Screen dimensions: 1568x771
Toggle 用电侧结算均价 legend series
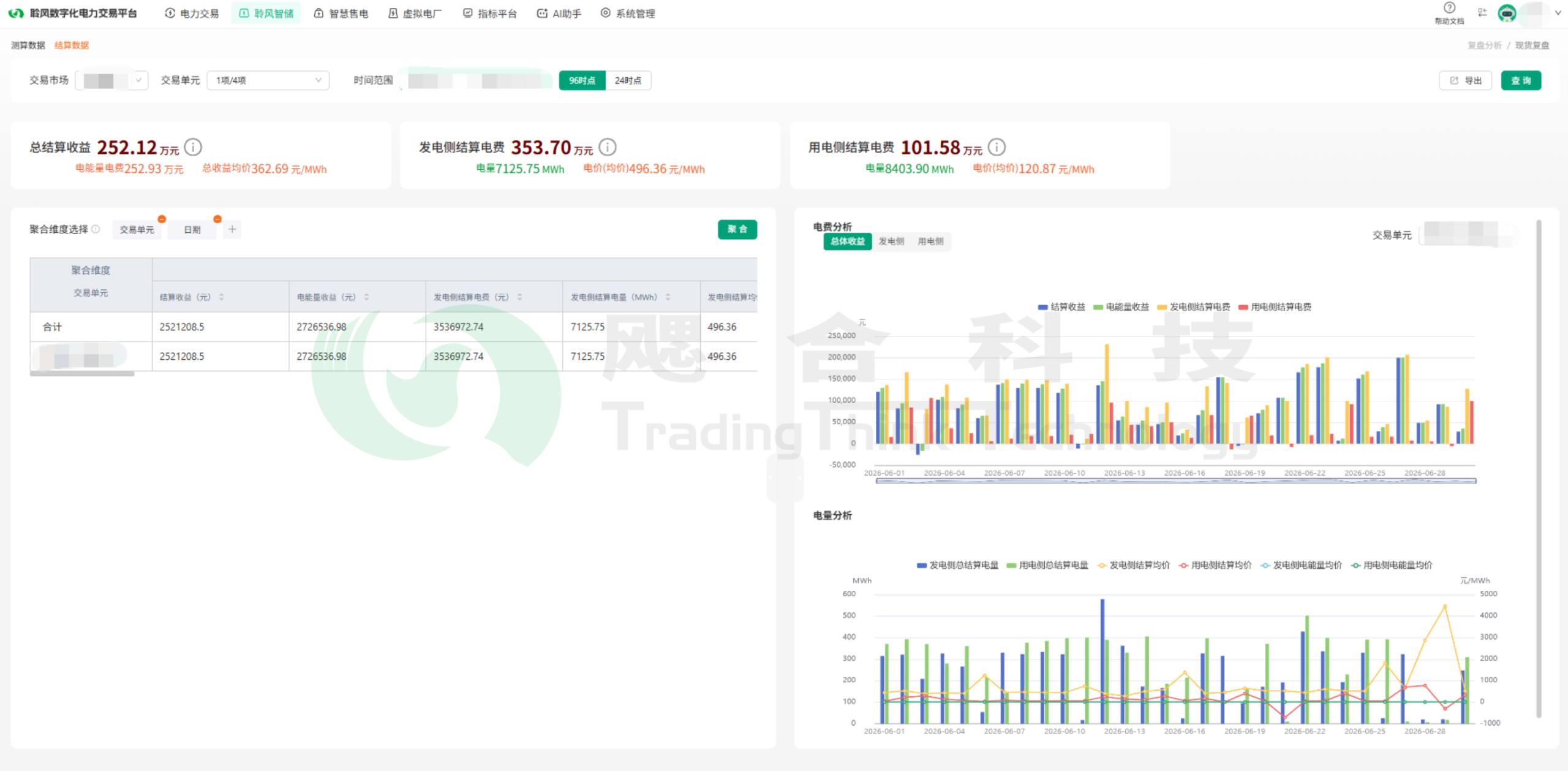click(1215, 565)
